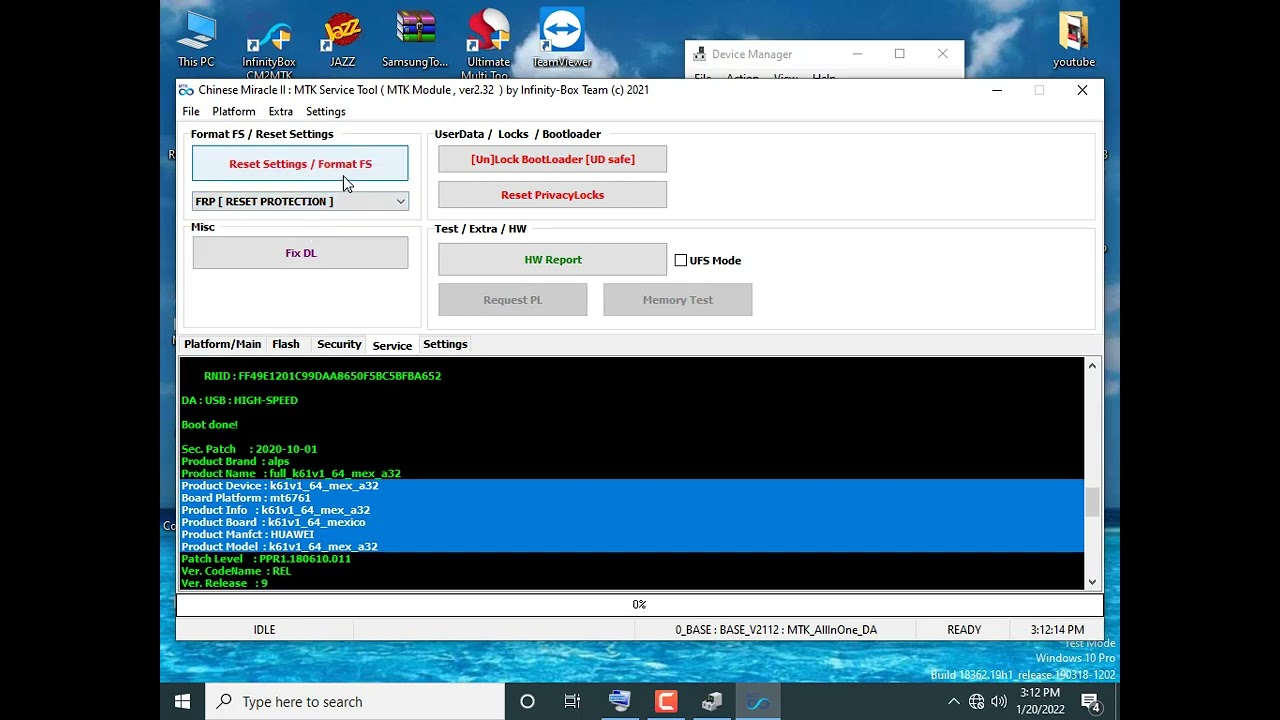Click 'Board Platform : mt6761' line
This screenshot has width=1280, height=720.
point(246,498)
